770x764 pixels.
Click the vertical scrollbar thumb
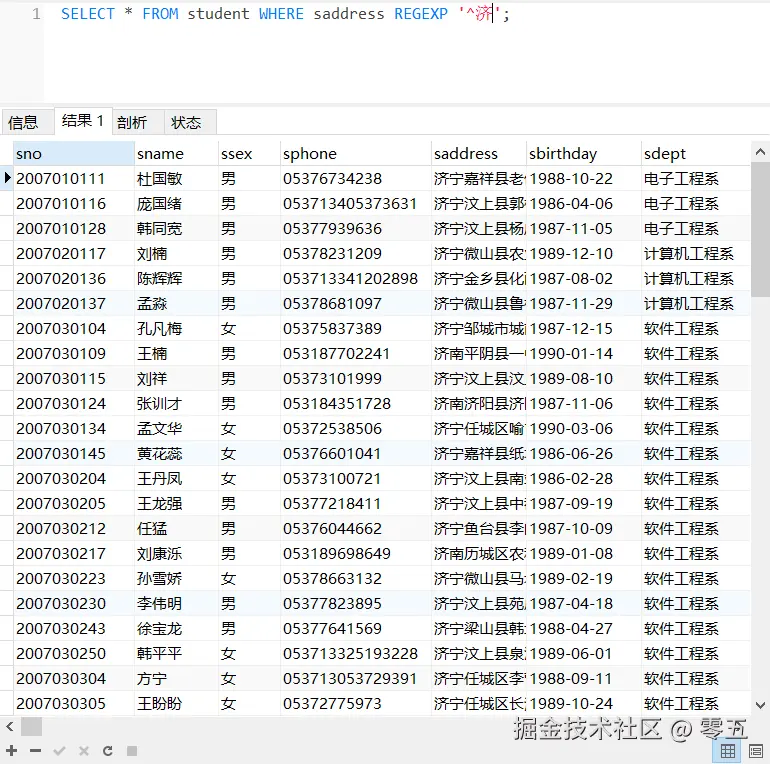click(760, 229)
